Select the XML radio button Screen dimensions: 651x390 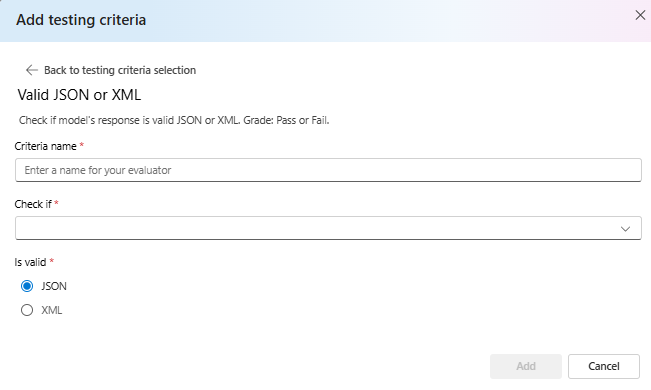click(27, 310)
